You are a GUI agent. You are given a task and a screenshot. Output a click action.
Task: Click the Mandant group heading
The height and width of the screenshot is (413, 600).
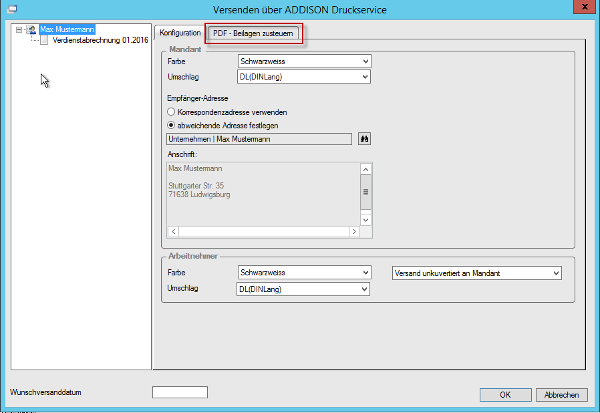point(185,49)
